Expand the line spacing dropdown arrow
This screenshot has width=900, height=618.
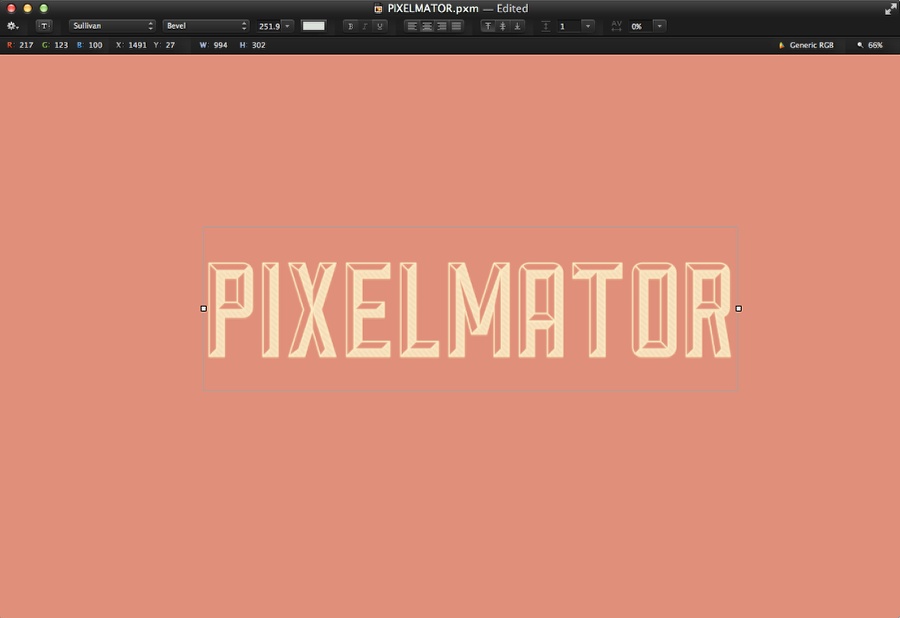[588, 26]
